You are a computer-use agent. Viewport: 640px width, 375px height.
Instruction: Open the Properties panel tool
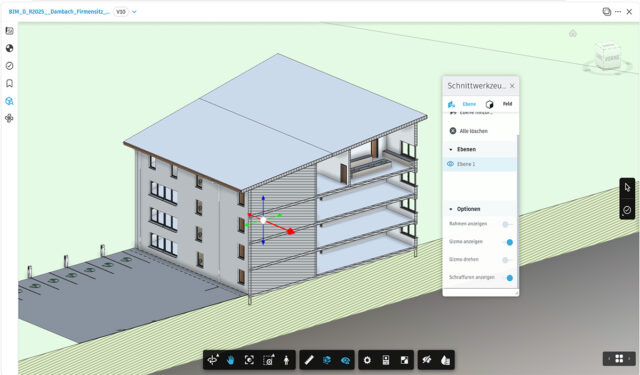point(386,359)
